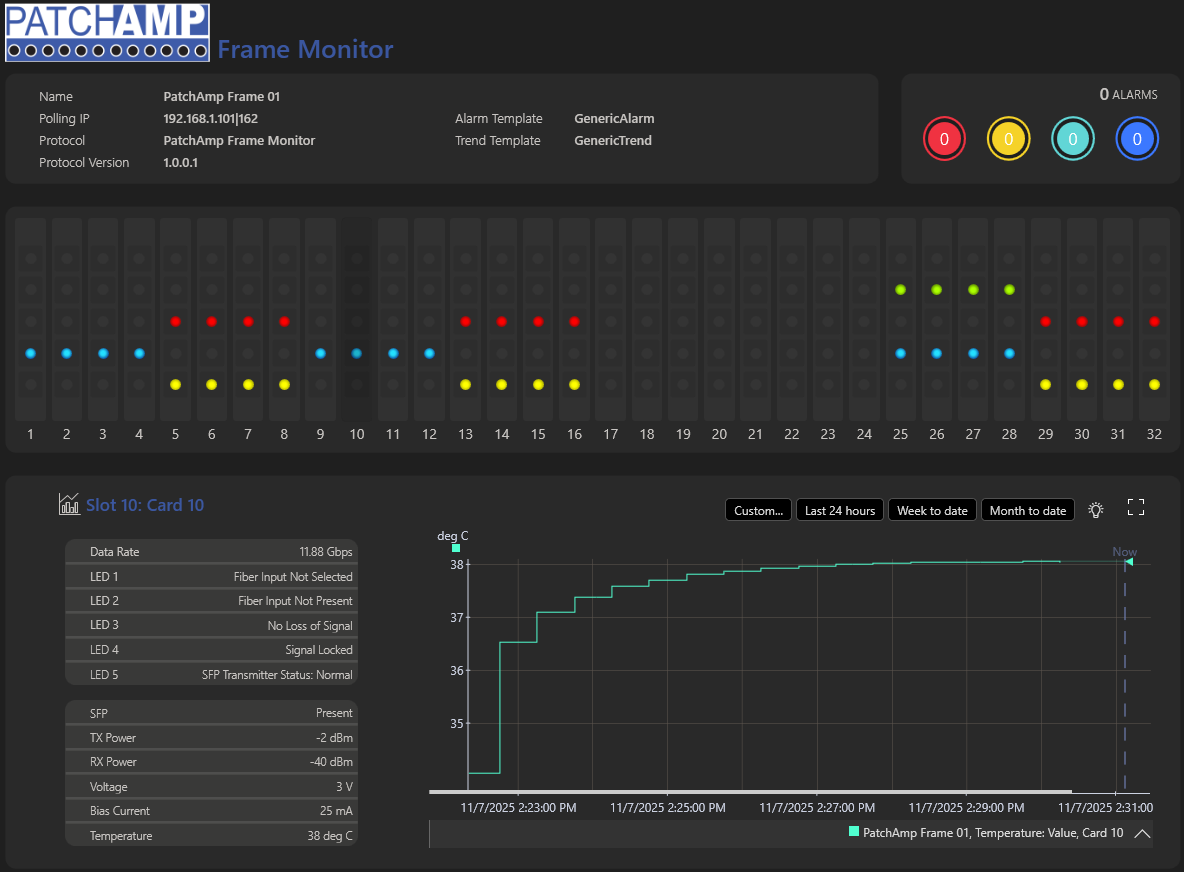
Task: Click the Now marker on the trend chart
Action: 1124,552
